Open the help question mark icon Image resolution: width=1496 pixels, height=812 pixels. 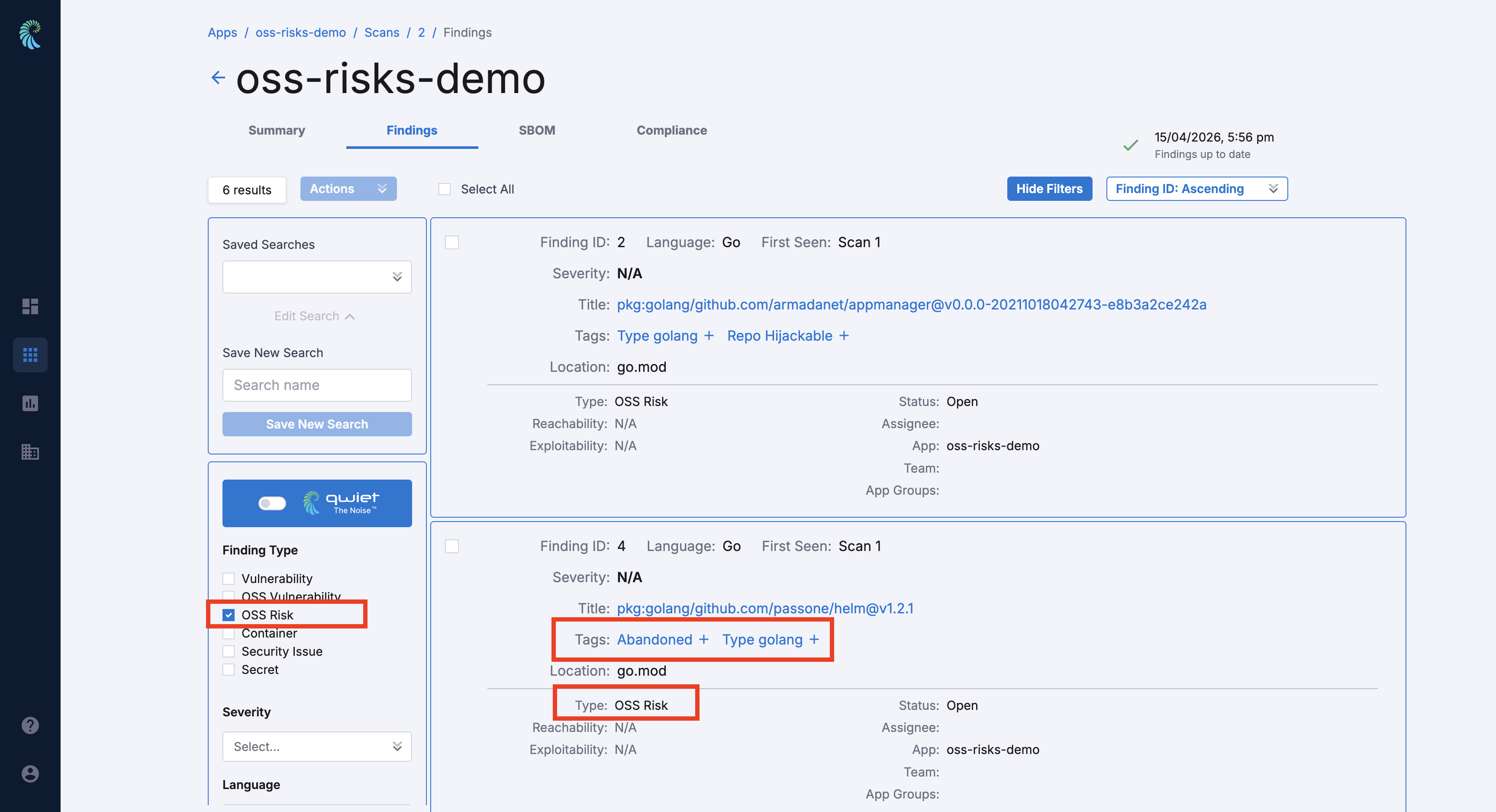point(29,725)
